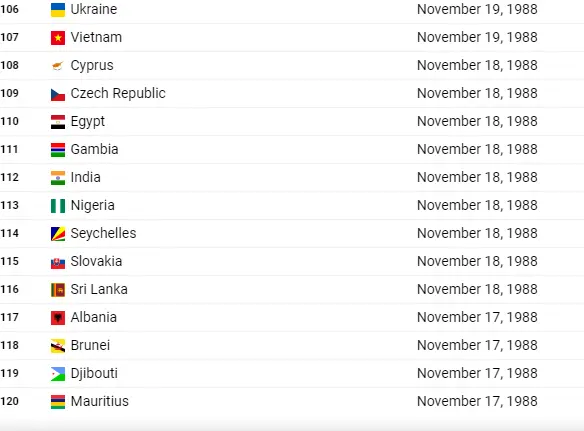Click the November 17, 1988 date for Albania
The height and width of the screenshot is (431, 584).
pos(477,317)
